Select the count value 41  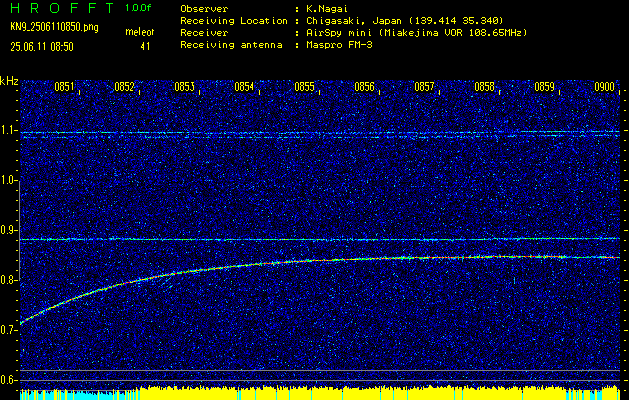point(145,46)
